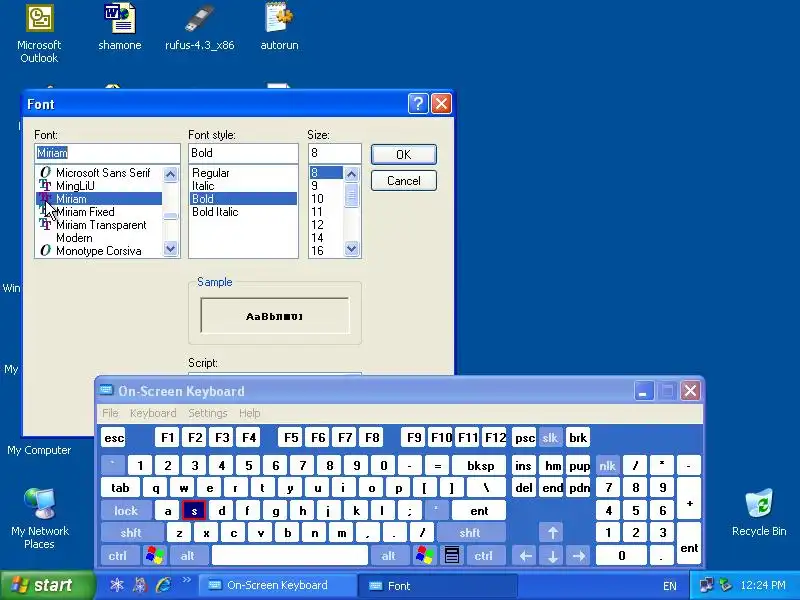Screen dimensions: 800x600
Task: Click the left arrow key on keyboard
Action: [x=525, y=555]
